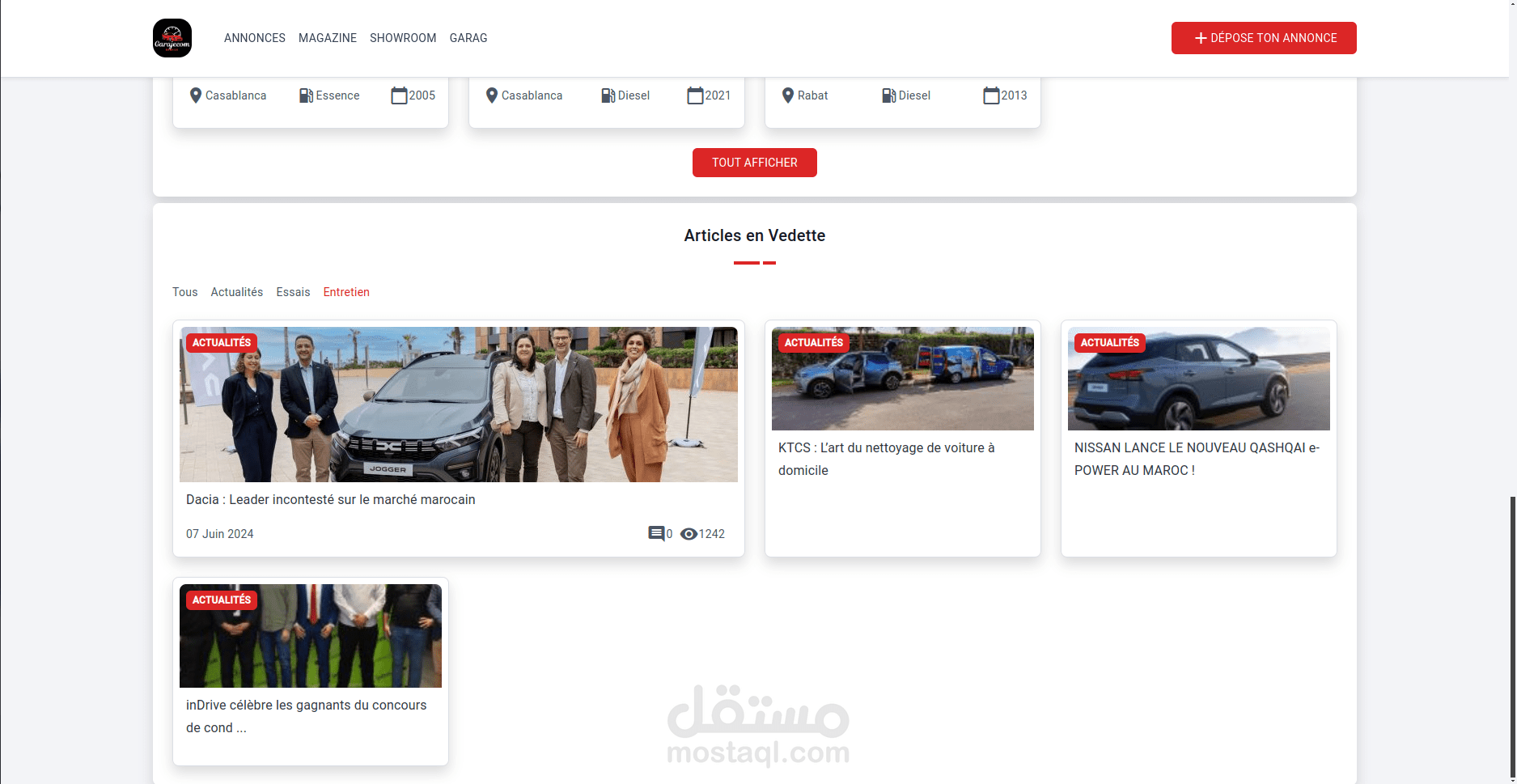The width and height of the screenshot is (1517, 784).
Task: Switch to the Entretien articles filter
Action: (346, 292)
